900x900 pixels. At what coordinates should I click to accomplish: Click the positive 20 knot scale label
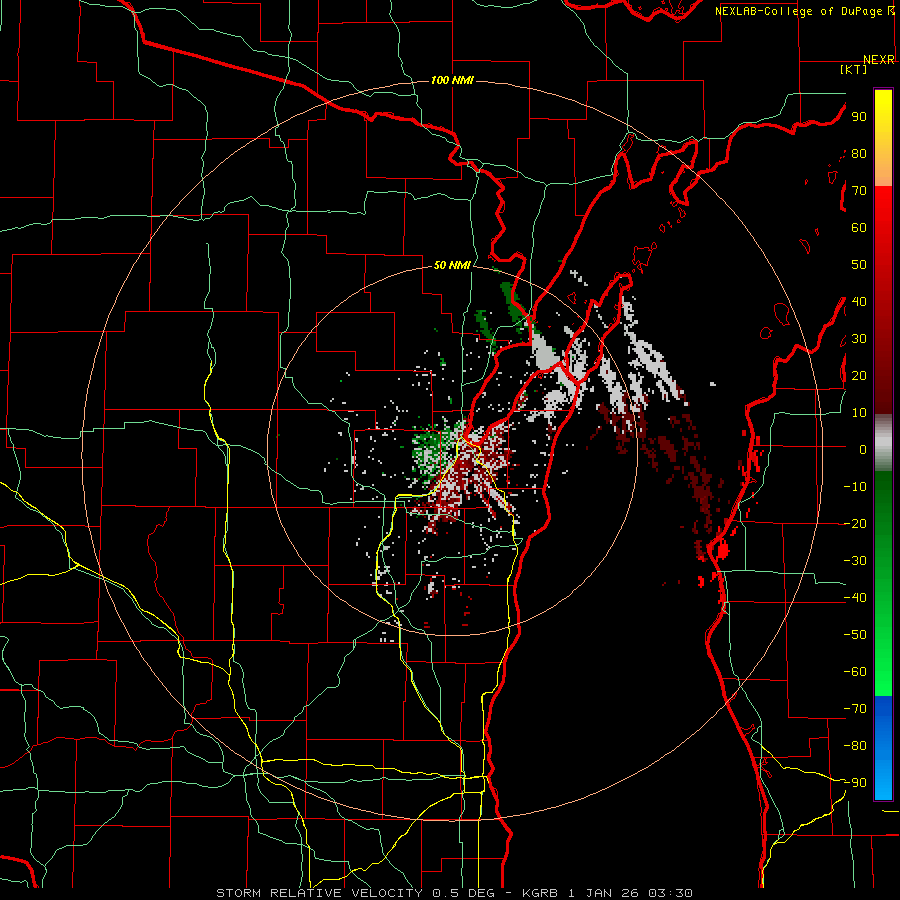coord(859,375)
